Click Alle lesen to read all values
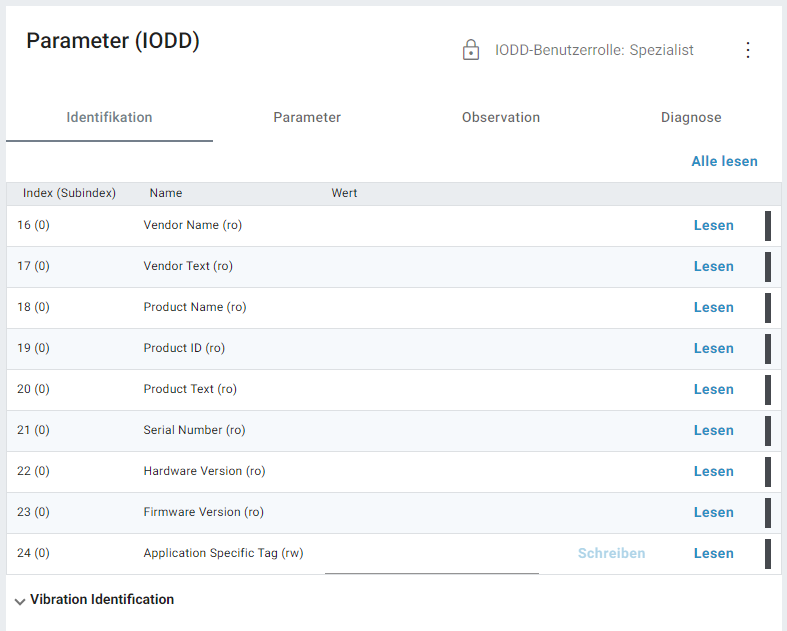 tap(724, 161)
